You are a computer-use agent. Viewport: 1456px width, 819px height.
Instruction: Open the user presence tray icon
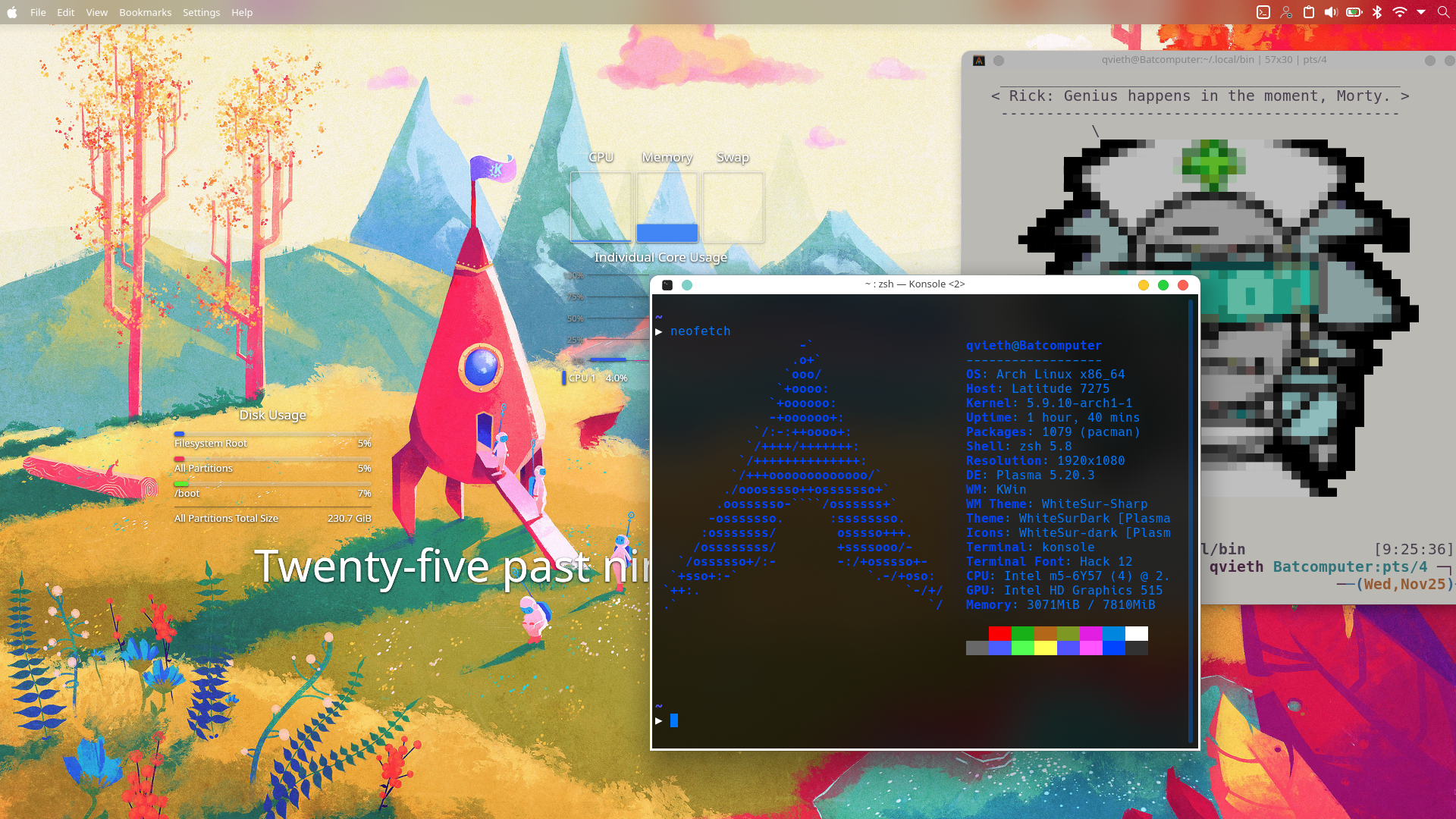[1286, 12]
